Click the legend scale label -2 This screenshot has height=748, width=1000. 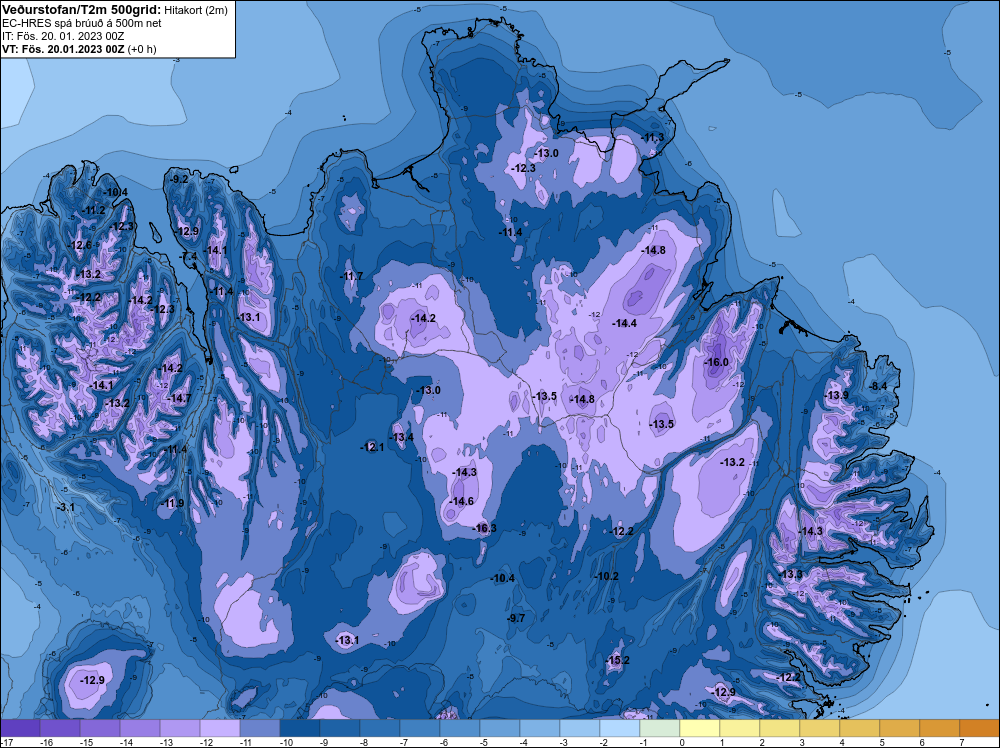point(606,742)
